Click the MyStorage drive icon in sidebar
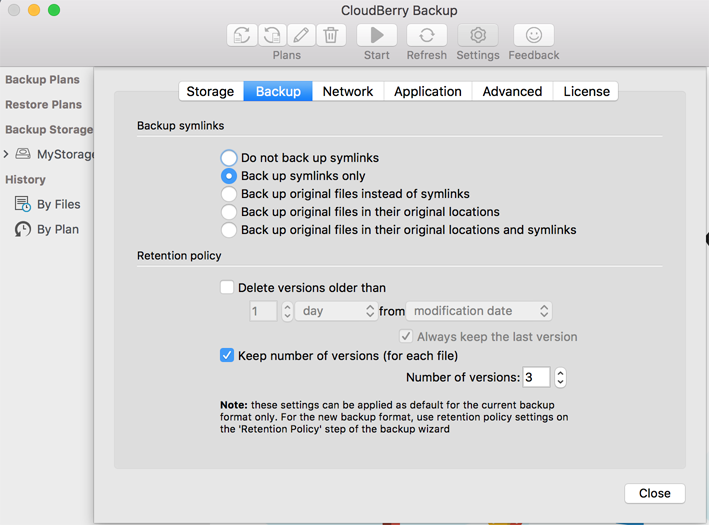The width and height of the screenshot is (709, 525). click(x=23, y=154)
